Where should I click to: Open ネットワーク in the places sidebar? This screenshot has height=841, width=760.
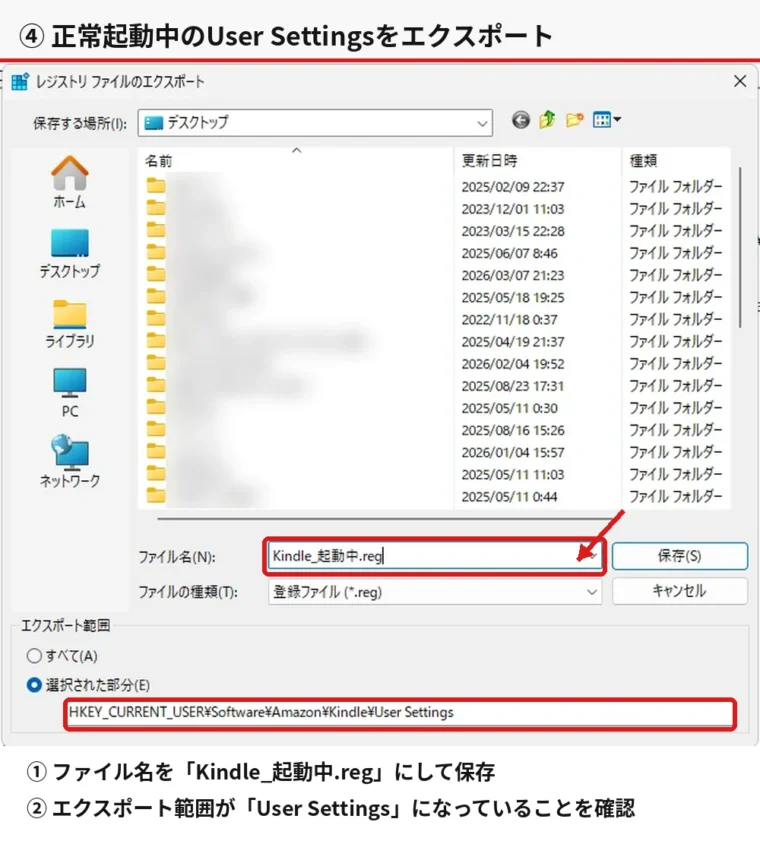pyautogui.click(x=70, y=461)
